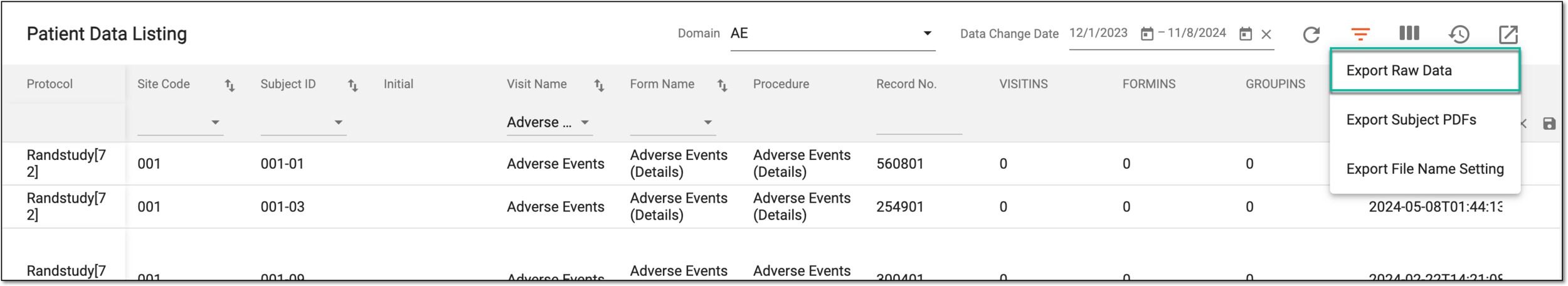The image size is (1568, 286).
Task: Select subject 001-03 cell
Action: 282,207
